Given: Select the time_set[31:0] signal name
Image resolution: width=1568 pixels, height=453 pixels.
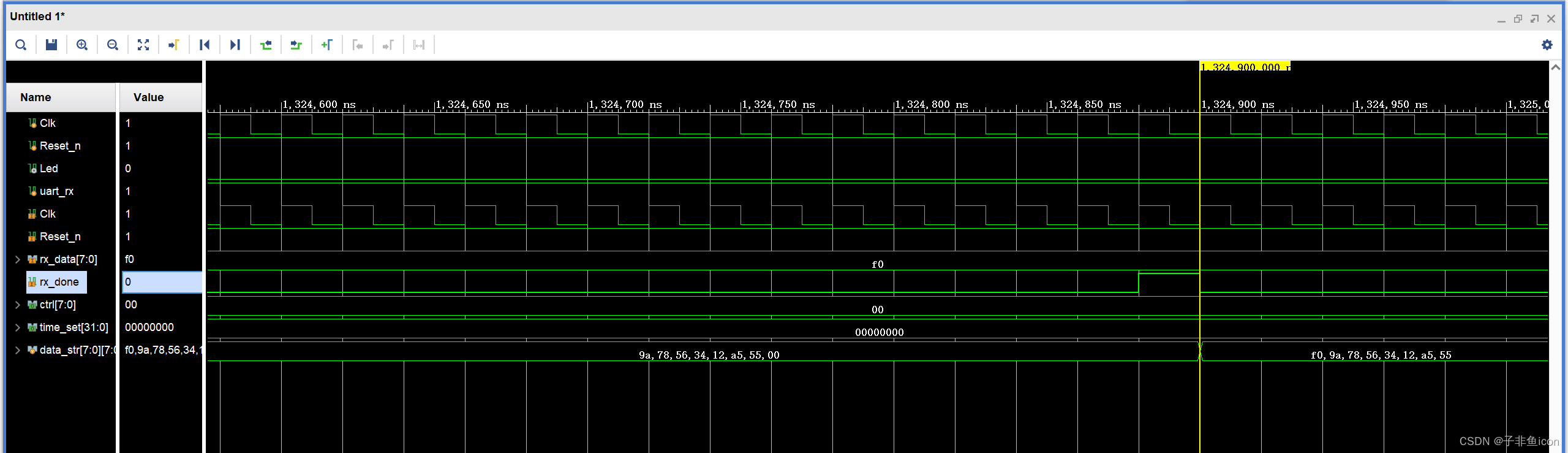Looking at the screenshot, I should (73, 327).
